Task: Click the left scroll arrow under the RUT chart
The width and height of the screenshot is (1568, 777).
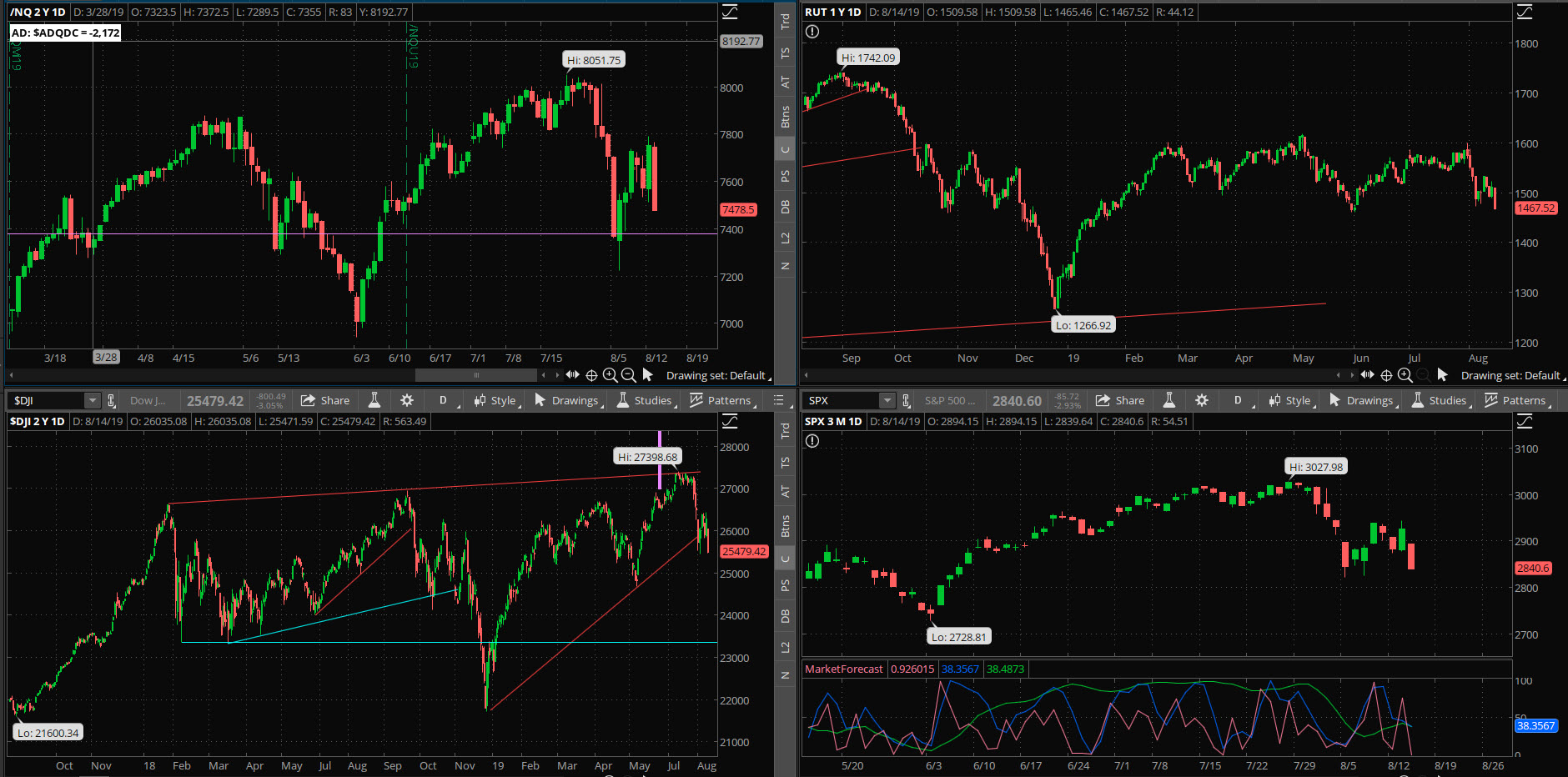Action: click(807, 375)
